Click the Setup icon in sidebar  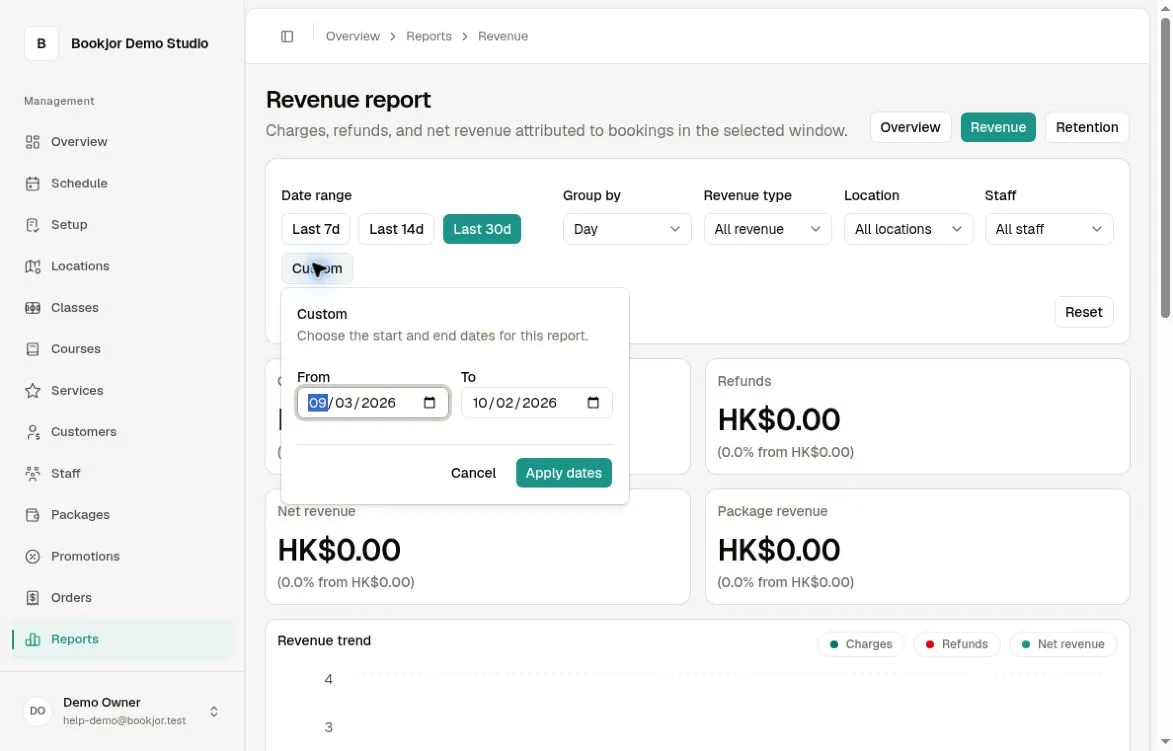click(x=32, y=224)
